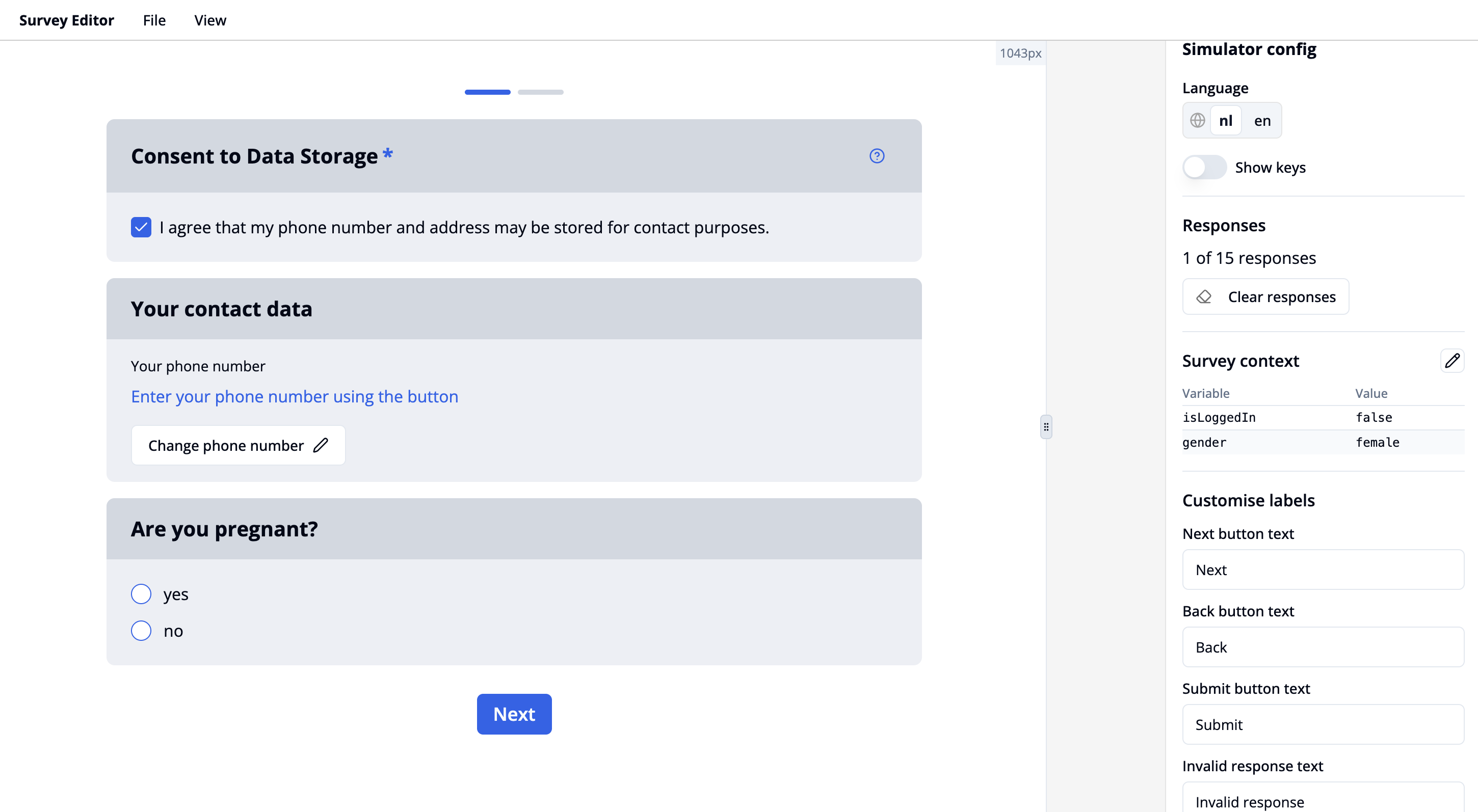Screen dimensions: 1478x812
Task: Click pencil icon on Change phone number
Action: 321,445
